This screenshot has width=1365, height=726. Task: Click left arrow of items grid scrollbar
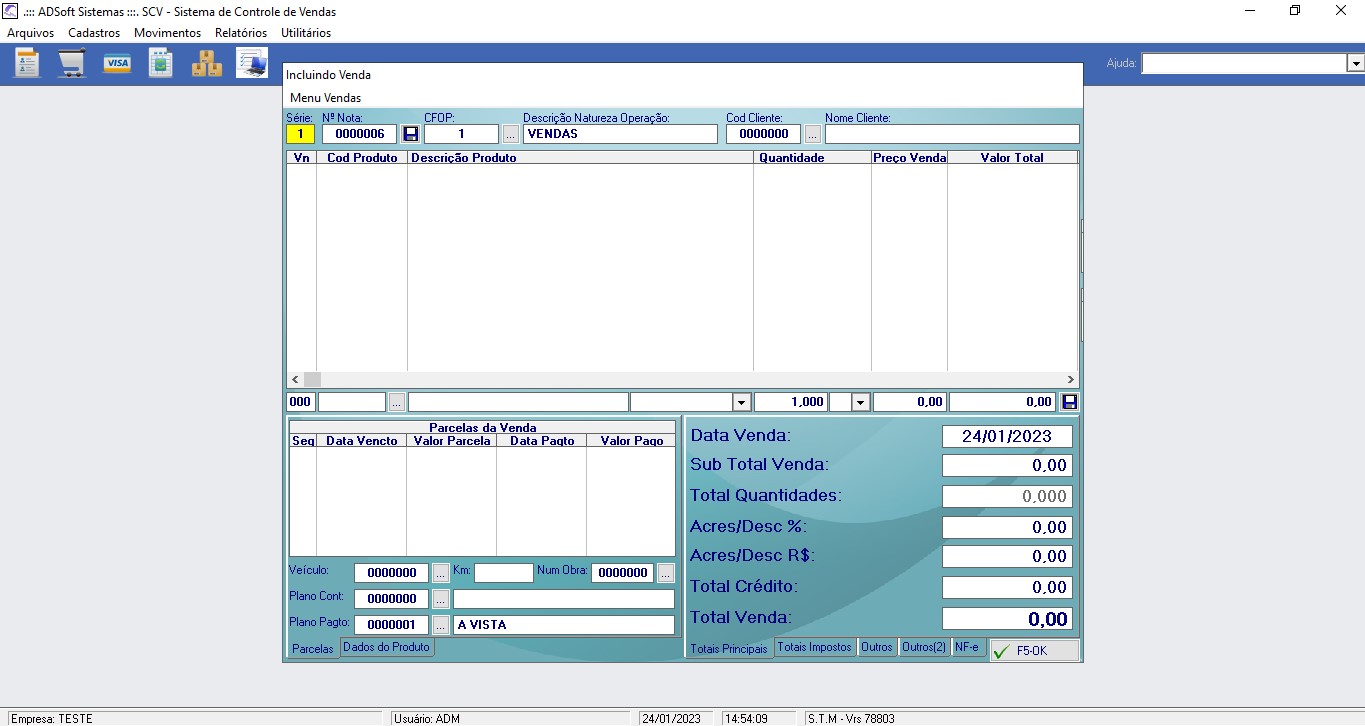coord(295,380)
